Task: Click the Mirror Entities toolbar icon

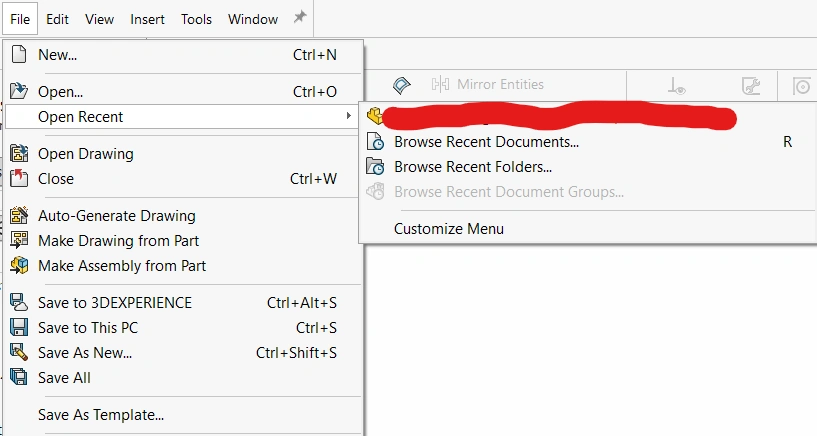Action: click(440, 84)
